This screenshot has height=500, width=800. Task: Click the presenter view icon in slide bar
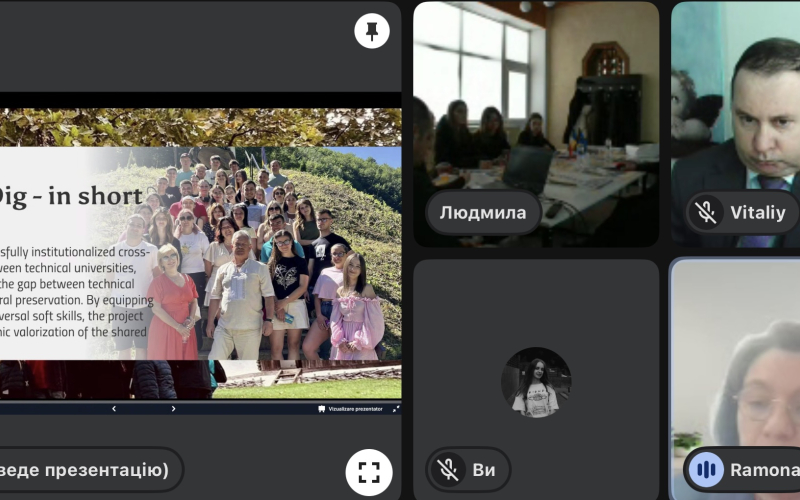pyautogui.click(x=321, y=409)
